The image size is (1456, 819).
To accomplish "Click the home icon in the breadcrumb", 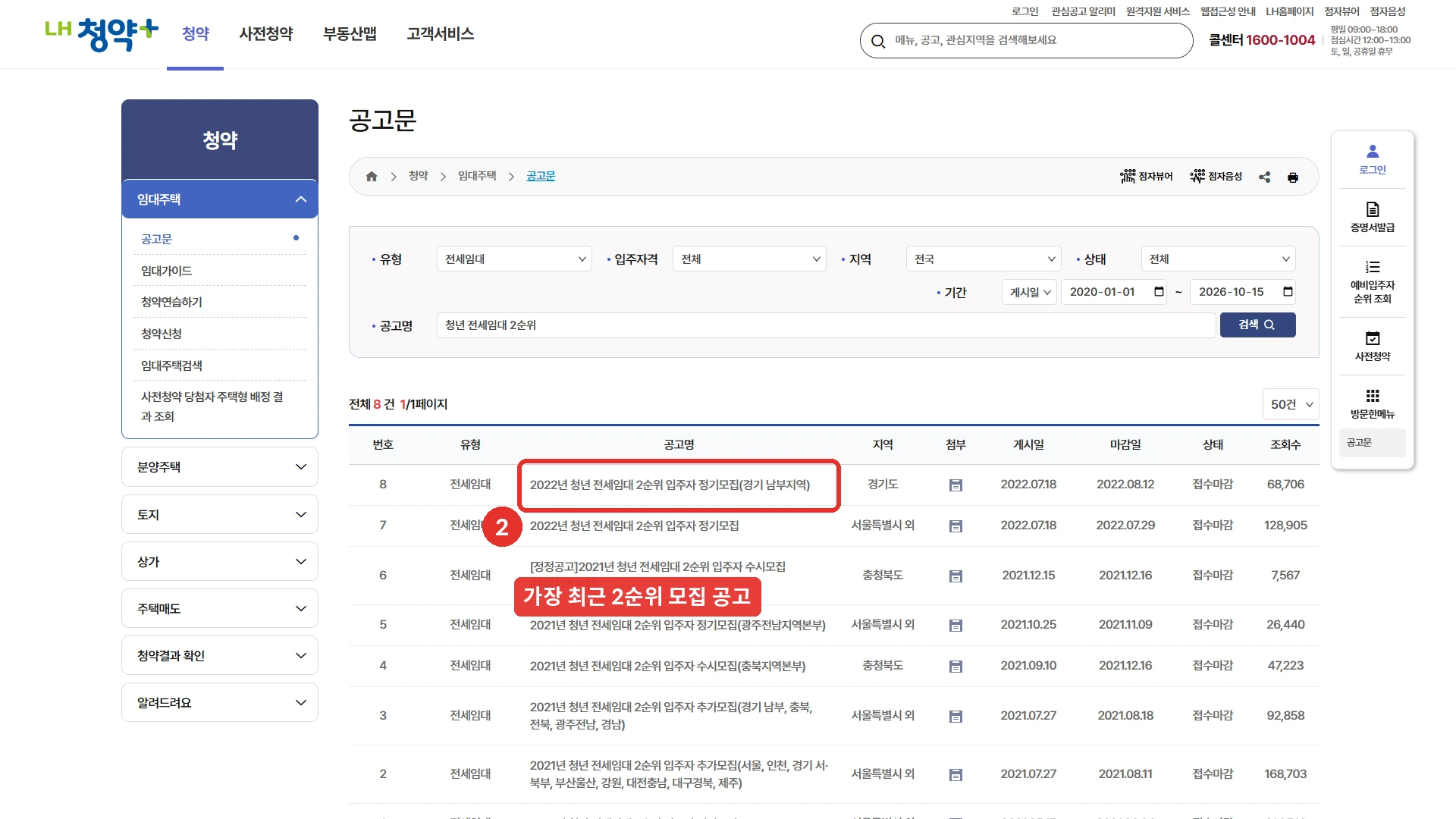I will (372, 177).
